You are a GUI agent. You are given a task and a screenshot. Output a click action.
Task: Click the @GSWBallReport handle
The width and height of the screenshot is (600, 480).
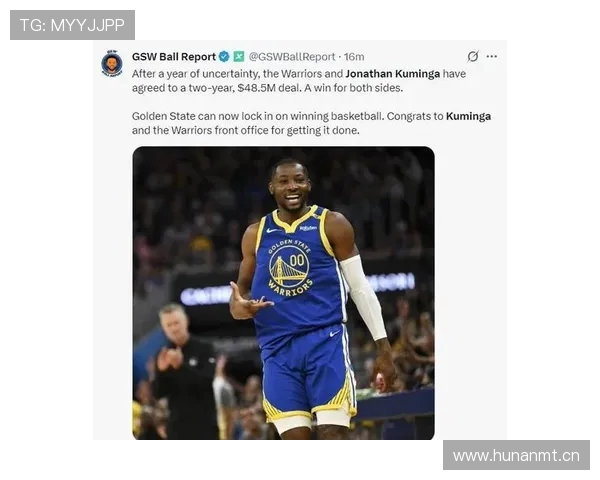pos(292,57)
